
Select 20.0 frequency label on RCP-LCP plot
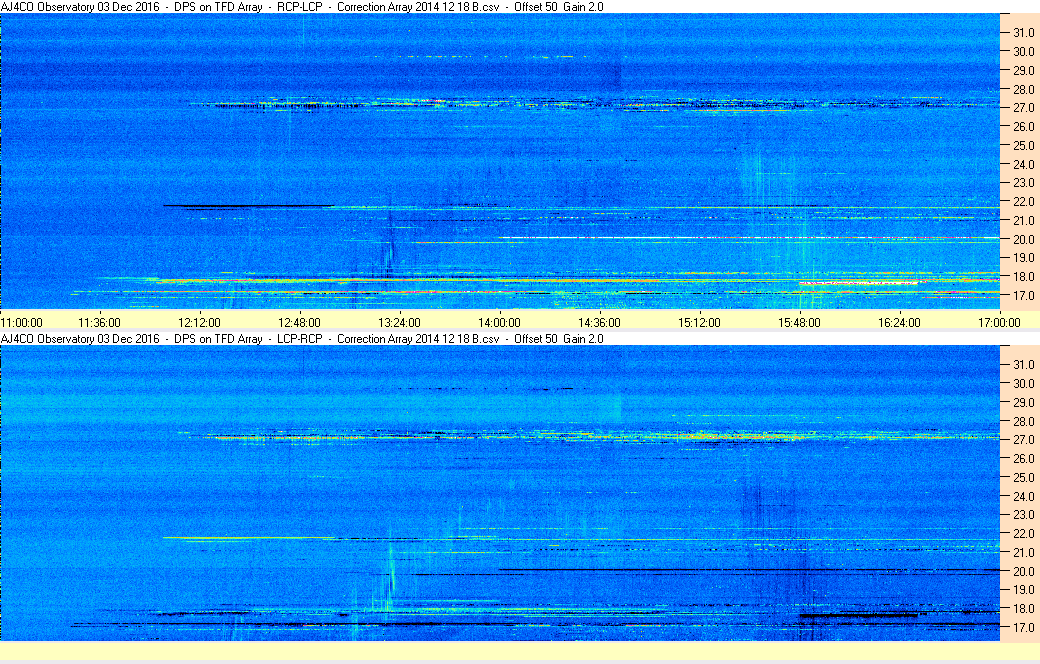tap(1023, 239)
